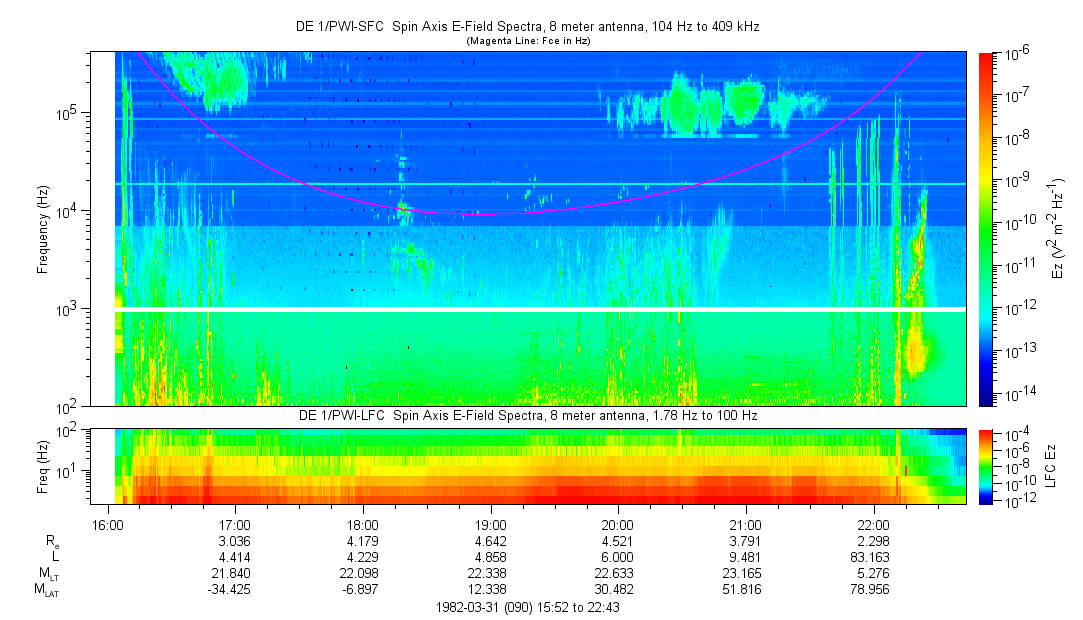The height and width of the screenshot is (620, 1083).
Task: Click the 16:00 time axis label
Action: point(106,525)
